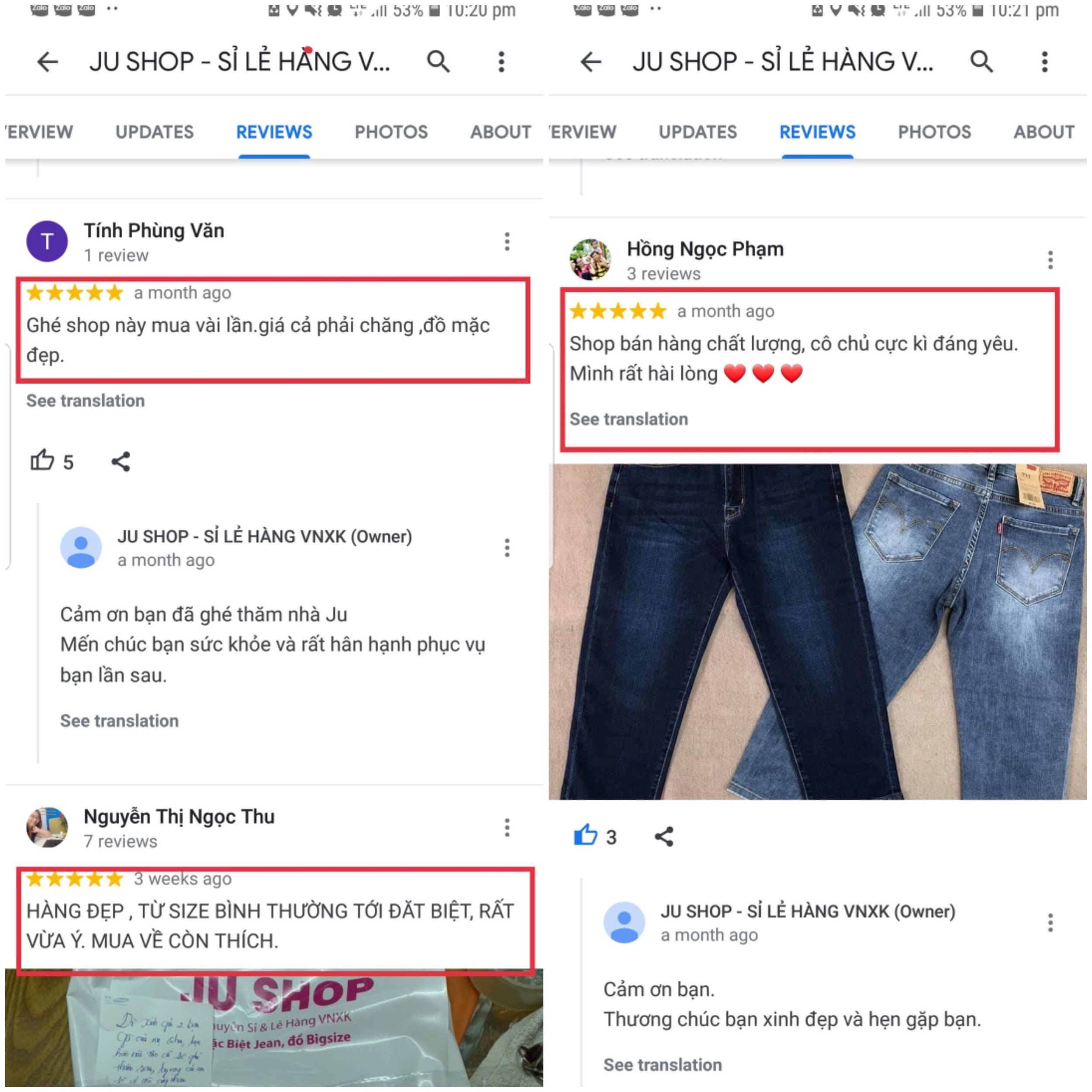This screenshot has height=1092, width=1092.
Task: Toggle the like on Hồng Ngọc Phạm's review
Action: point(586,836)
